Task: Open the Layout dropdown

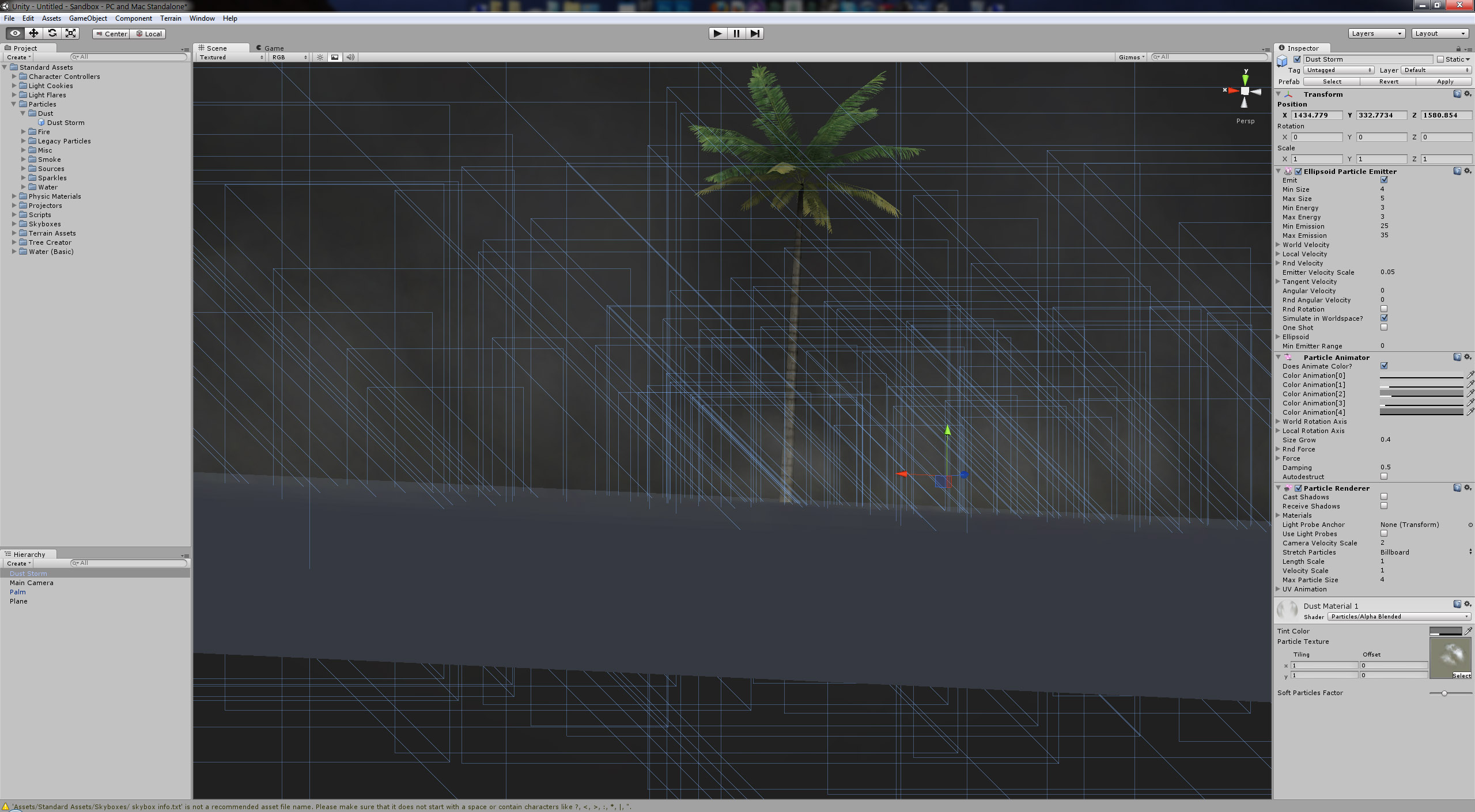Action: (x=1440, y=33)
